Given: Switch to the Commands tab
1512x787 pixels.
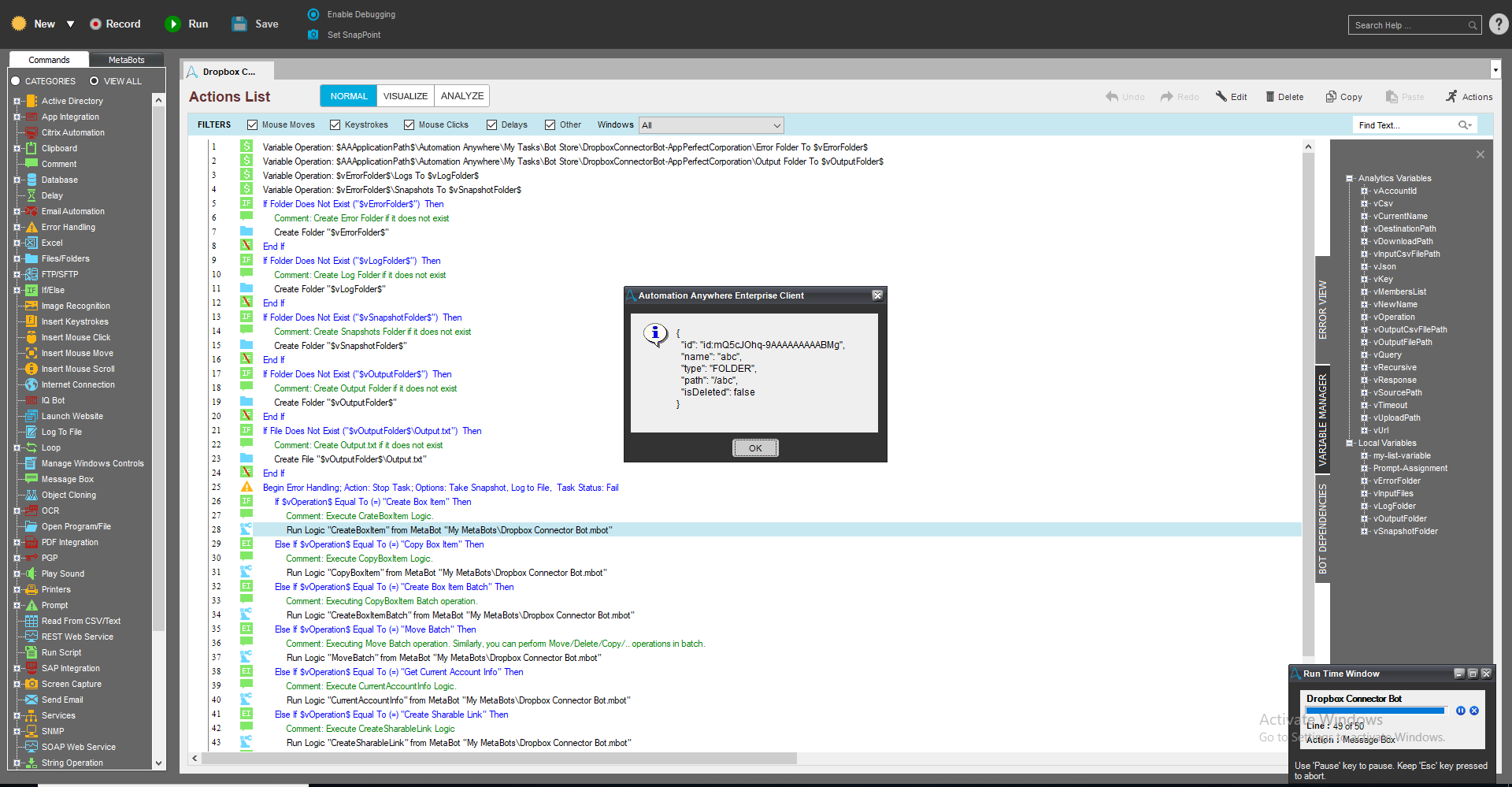Looking at the screenshot, I should pos(49,60).
